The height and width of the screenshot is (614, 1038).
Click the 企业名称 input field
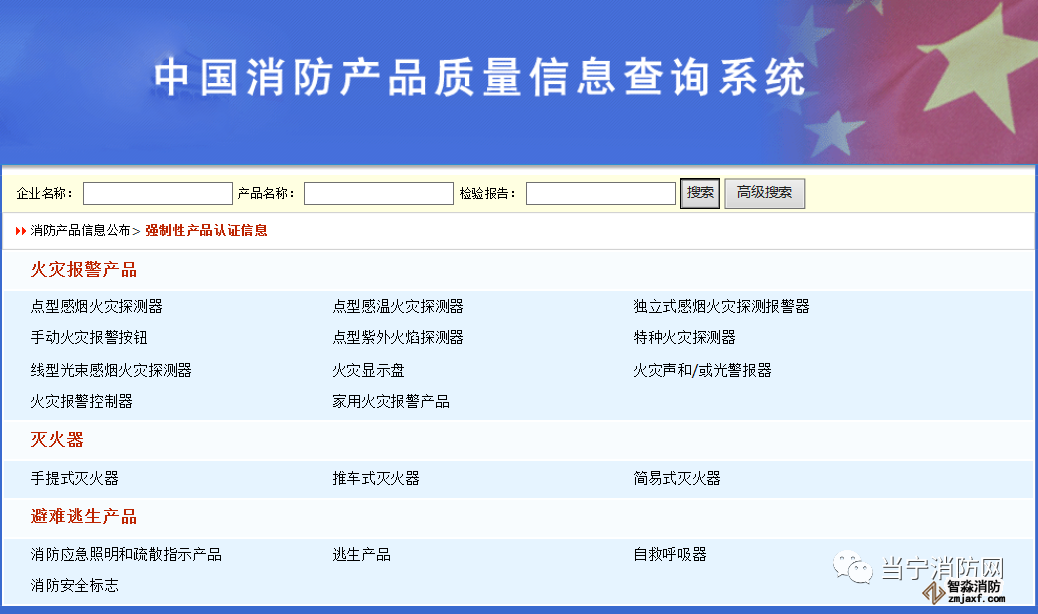(158, 193)
